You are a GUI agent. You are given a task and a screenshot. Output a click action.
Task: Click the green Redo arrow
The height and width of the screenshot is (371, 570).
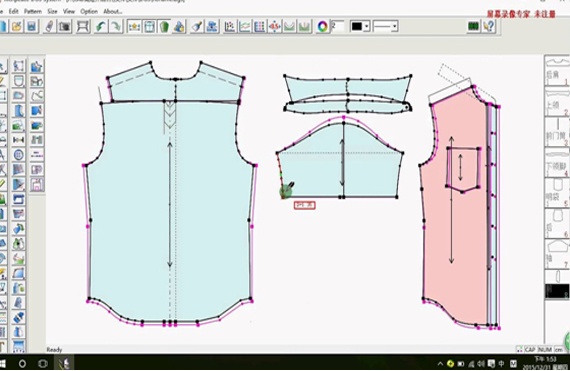coord(116,27)
